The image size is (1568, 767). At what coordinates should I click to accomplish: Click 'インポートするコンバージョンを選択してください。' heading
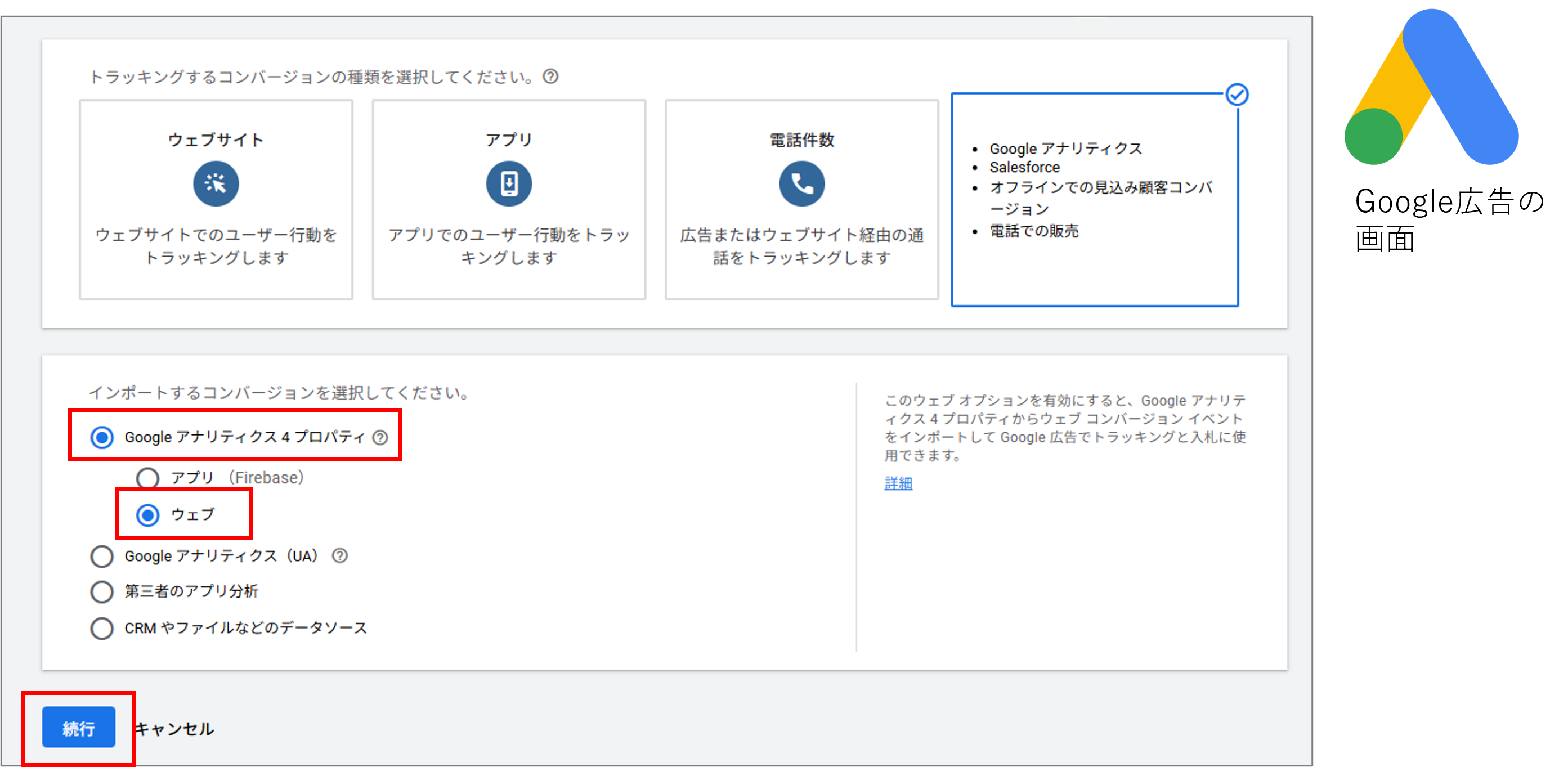[x=281, y=393]
